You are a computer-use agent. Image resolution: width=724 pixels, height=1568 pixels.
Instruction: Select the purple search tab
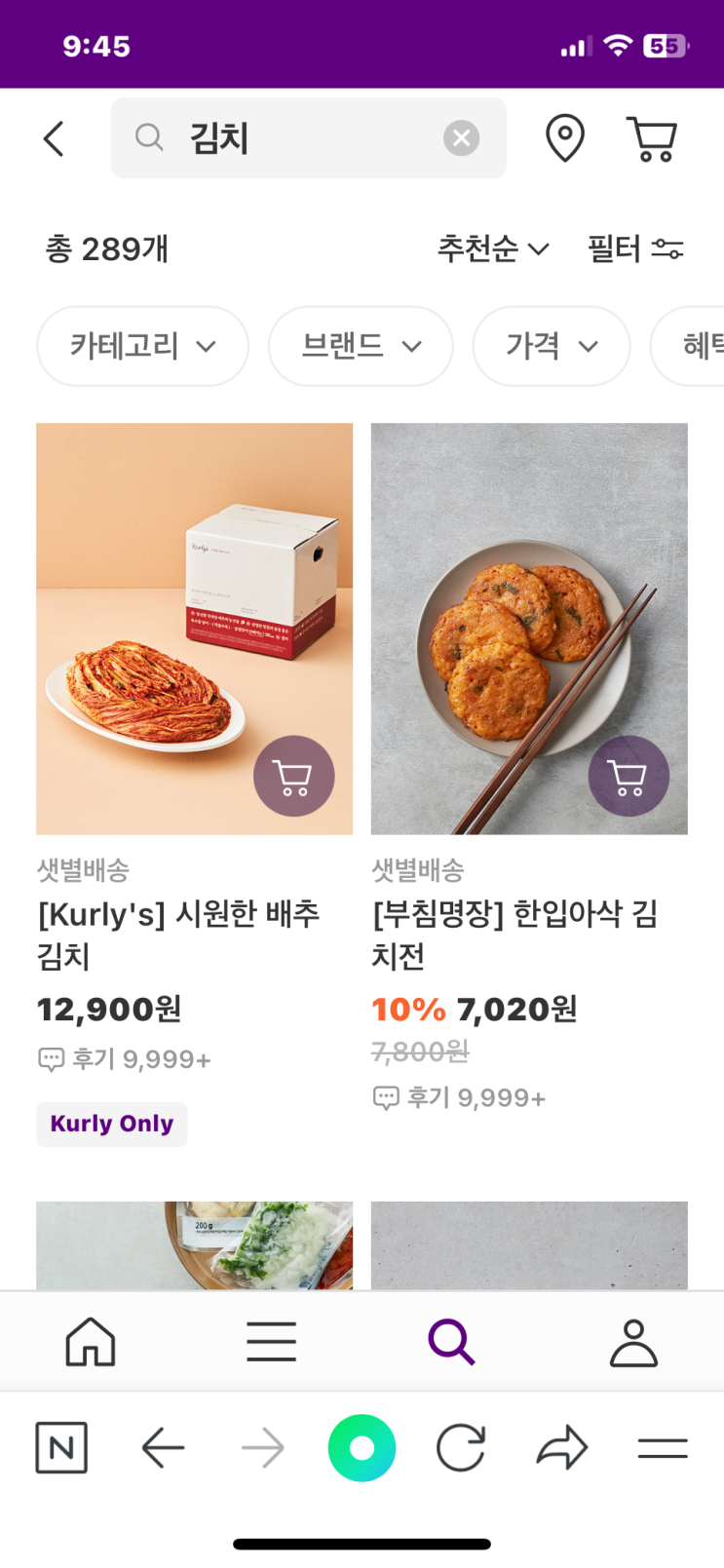click(451, 1342)
